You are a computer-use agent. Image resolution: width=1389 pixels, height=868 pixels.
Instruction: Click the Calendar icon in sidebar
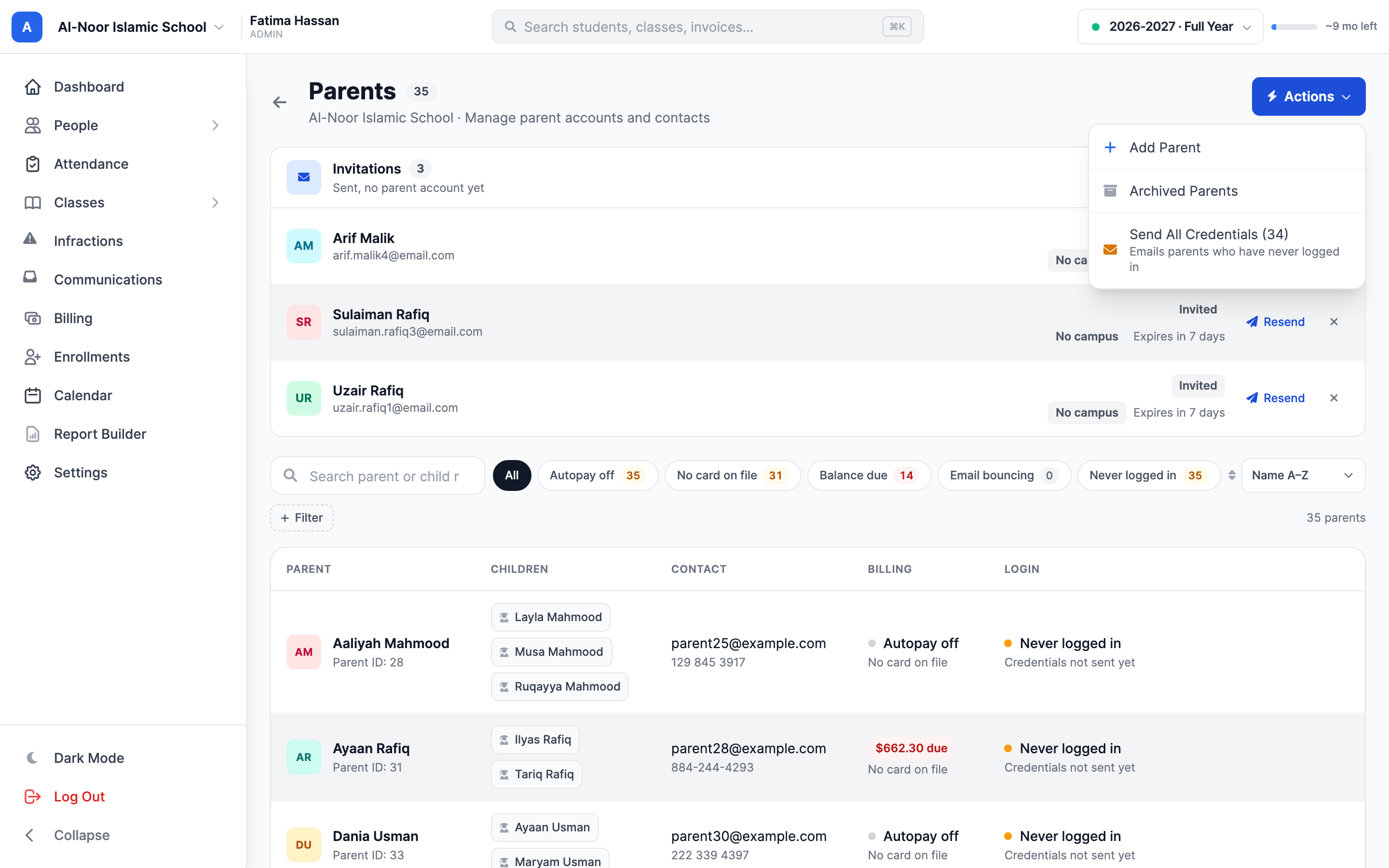(33, 395)
